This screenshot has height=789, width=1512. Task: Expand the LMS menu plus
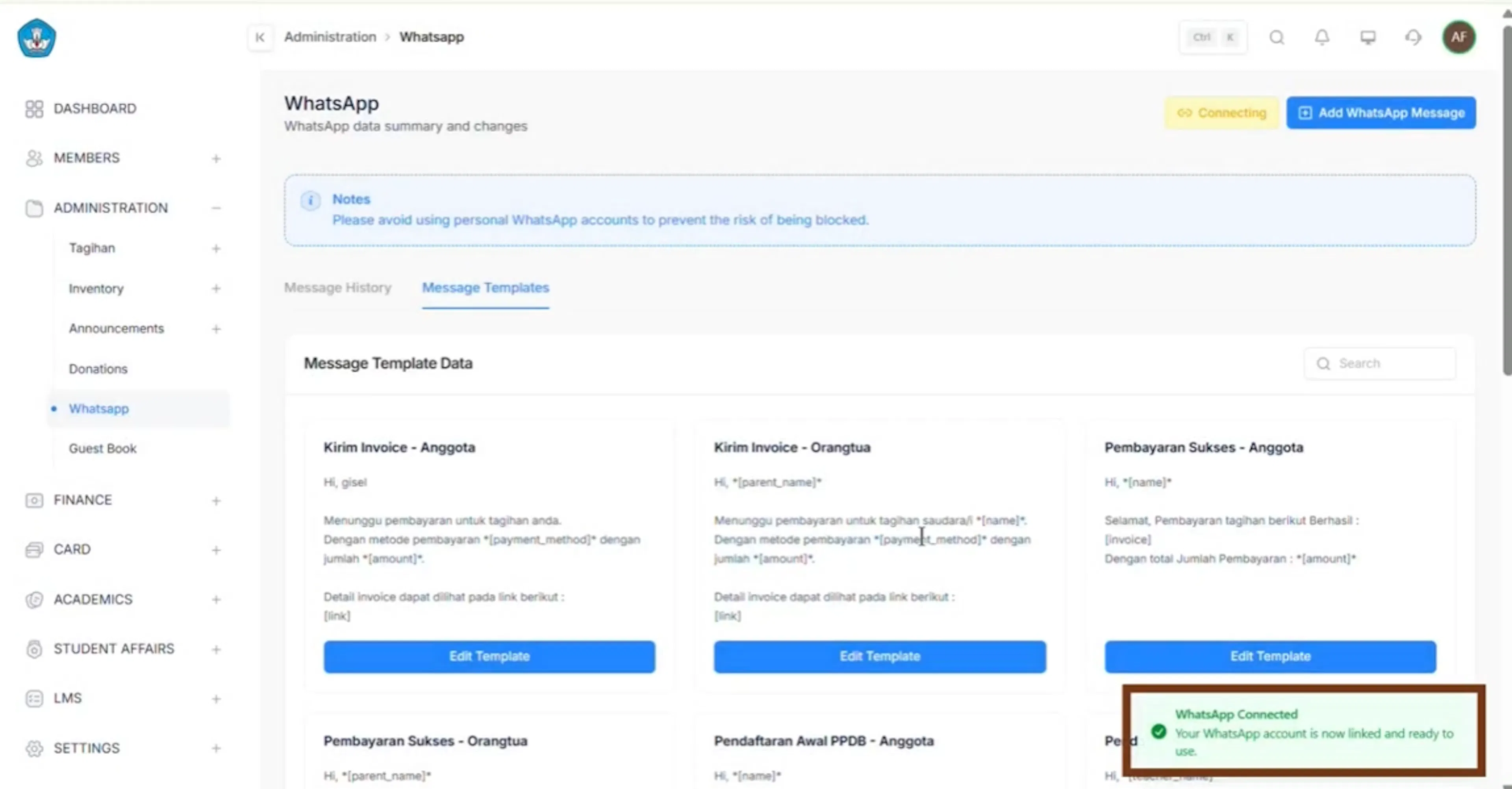click(x=216, y=699)
